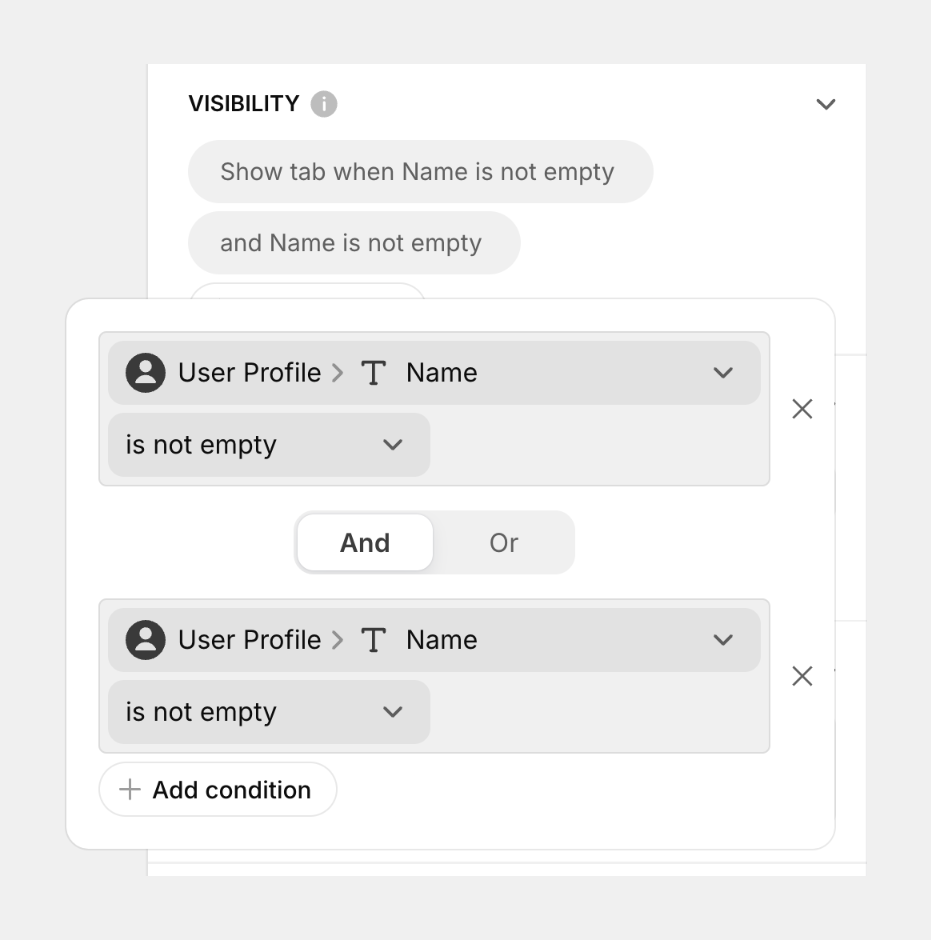Image resolution: width=931 pixels, height=940 pixels.
Task: Select the 'and Name is not empty' chip
Action: click(353, 242)
